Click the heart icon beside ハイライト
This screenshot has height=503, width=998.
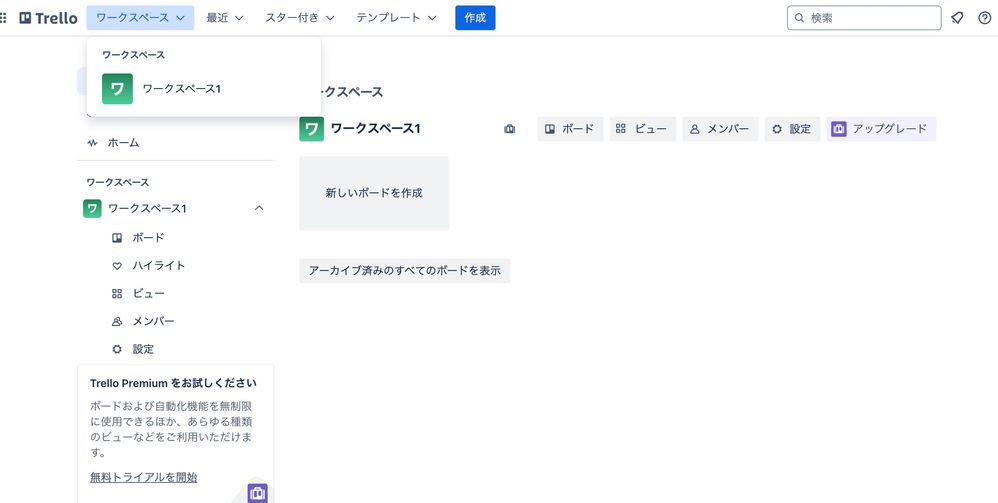(117, 266)
